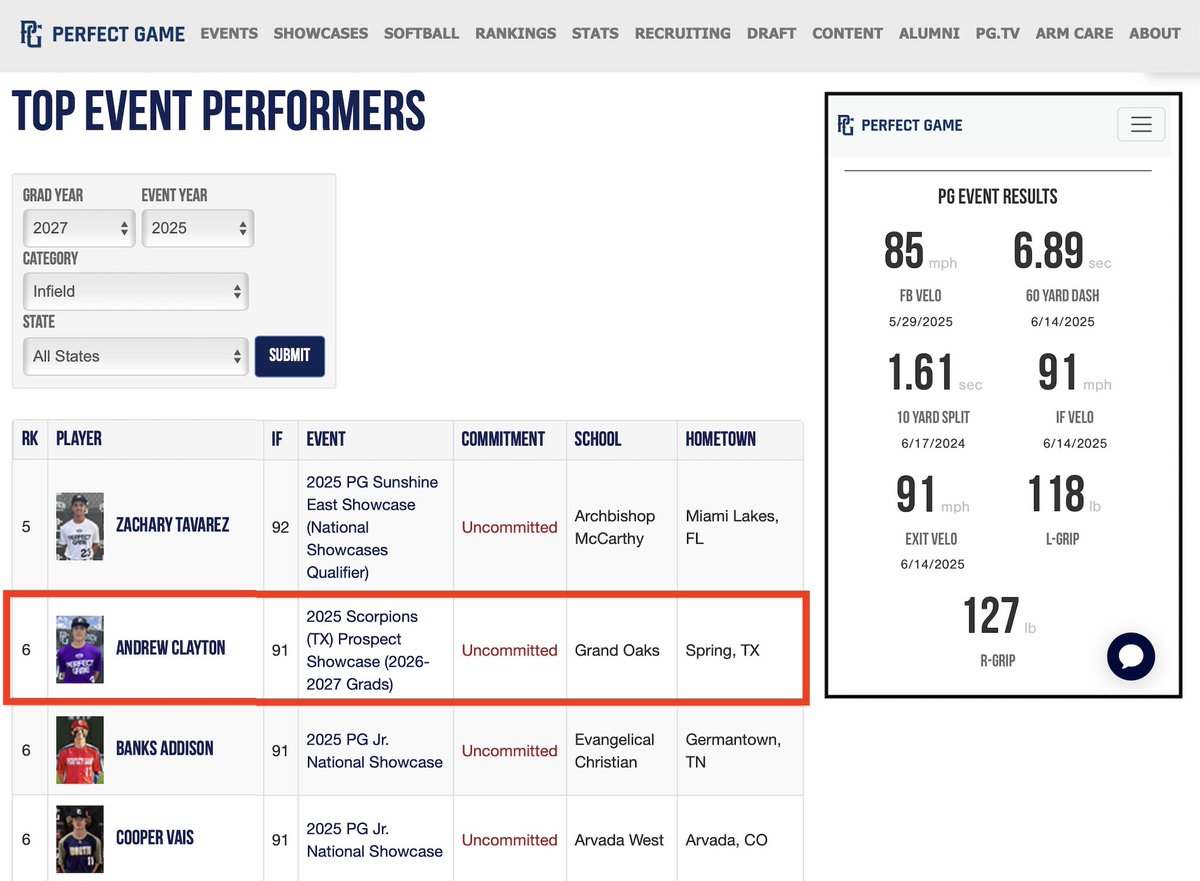Click the Perfect Game logo in top navigation
The width and height of the screenshot is (1200, 881).
pos(102,33)
